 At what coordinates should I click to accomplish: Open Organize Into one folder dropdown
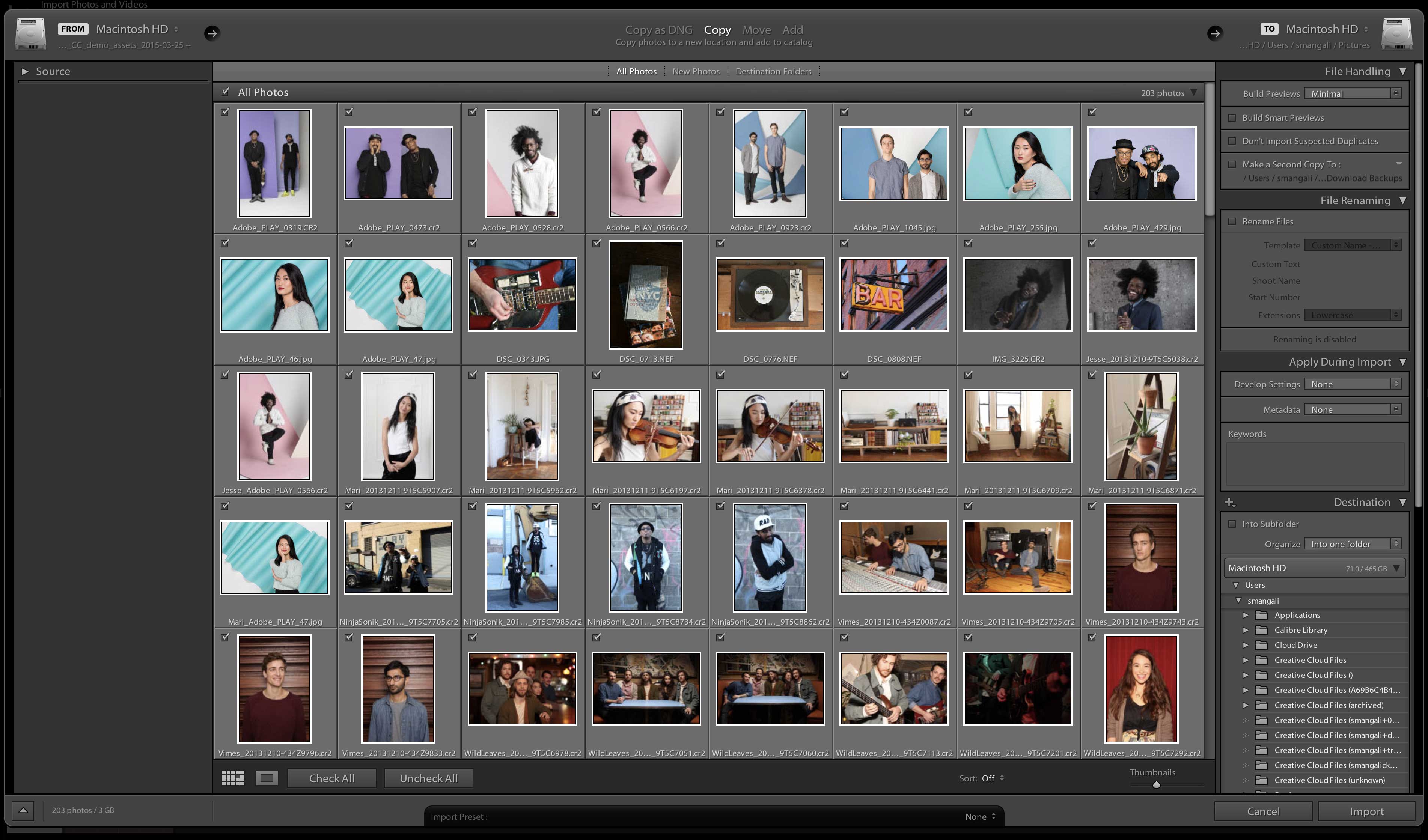[1352, 544]
